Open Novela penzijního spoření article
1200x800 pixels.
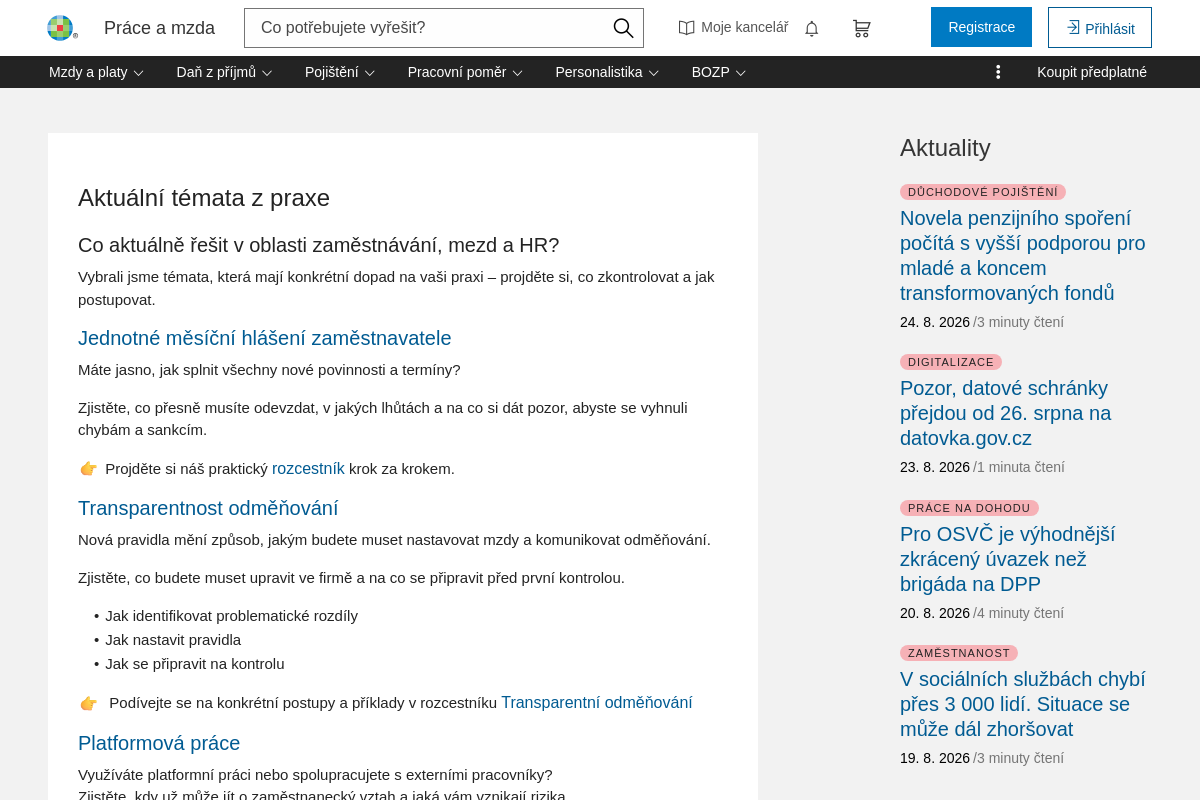pyautogui.click(x=1024, y=255)
